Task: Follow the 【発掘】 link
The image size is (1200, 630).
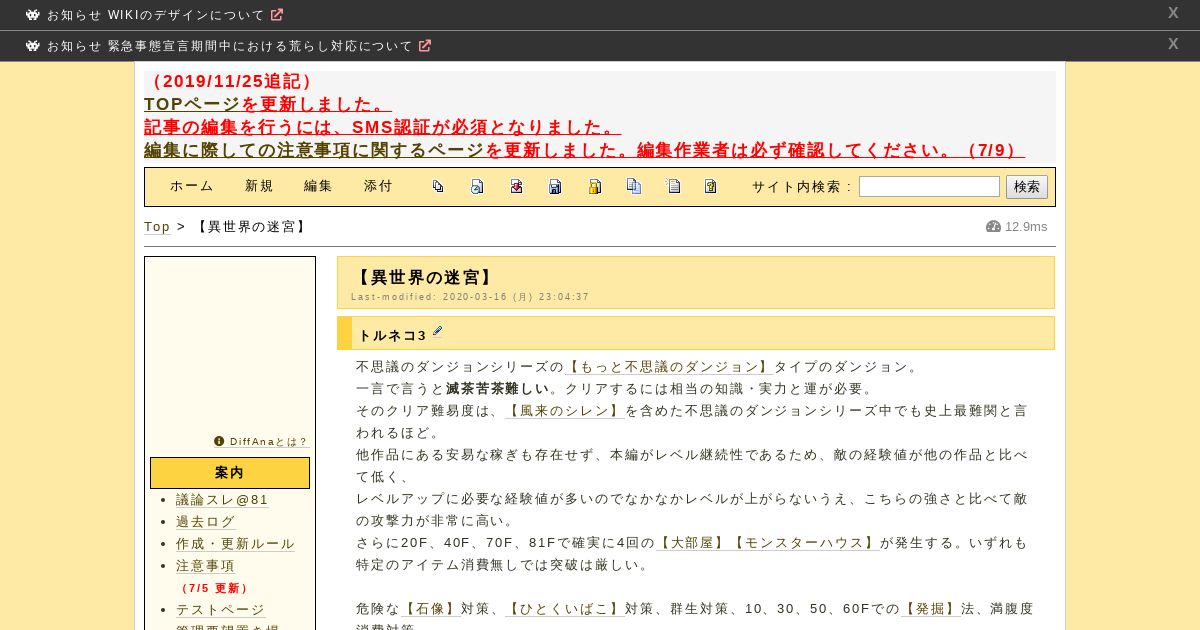Action: [931, 609]
